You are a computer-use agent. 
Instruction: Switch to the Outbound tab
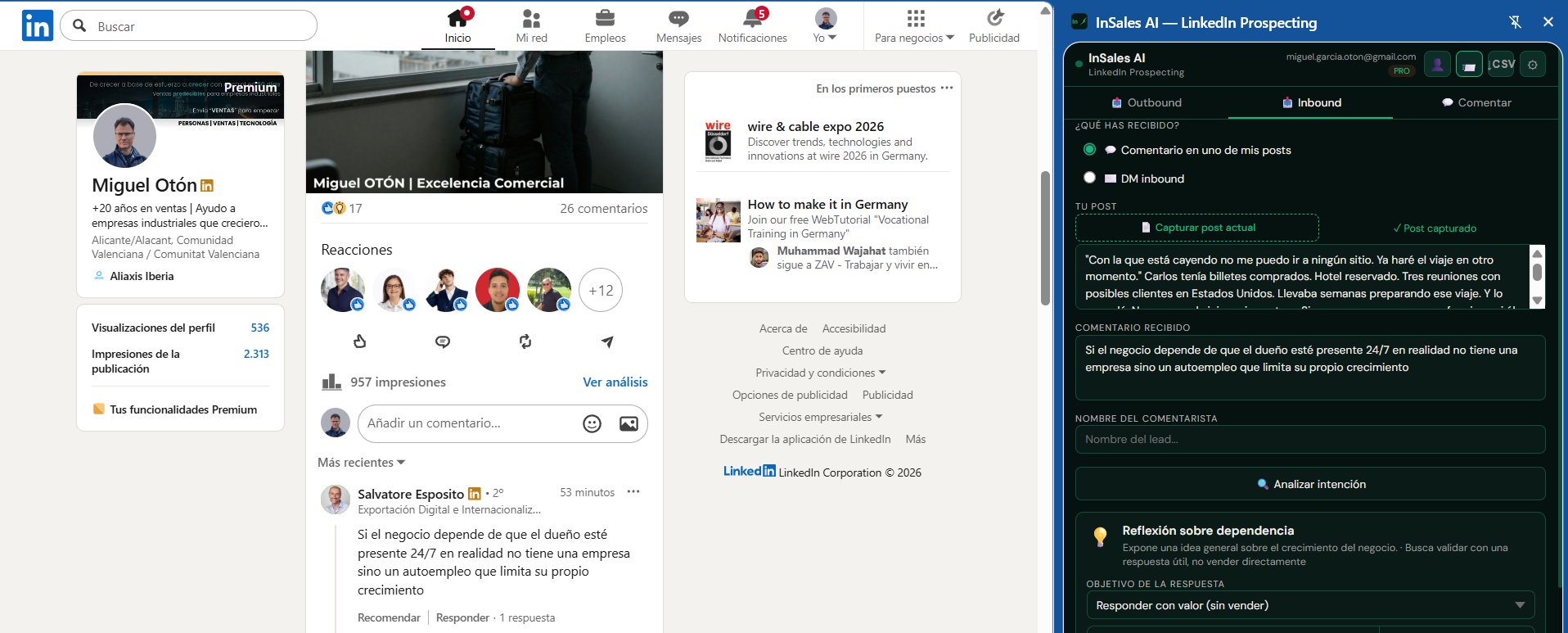point(1147,102)
